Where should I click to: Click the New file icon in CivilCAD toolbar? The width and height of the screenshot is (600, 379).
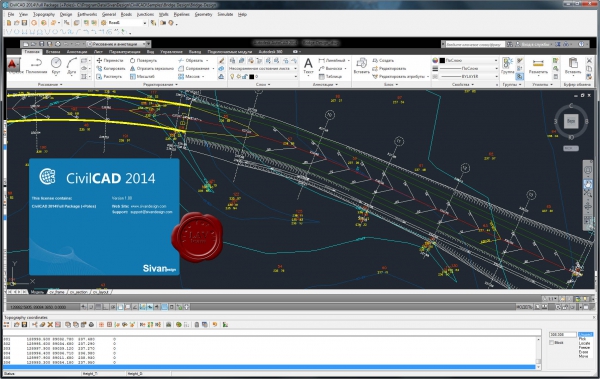pyautogui.click(x=9, y=23)
